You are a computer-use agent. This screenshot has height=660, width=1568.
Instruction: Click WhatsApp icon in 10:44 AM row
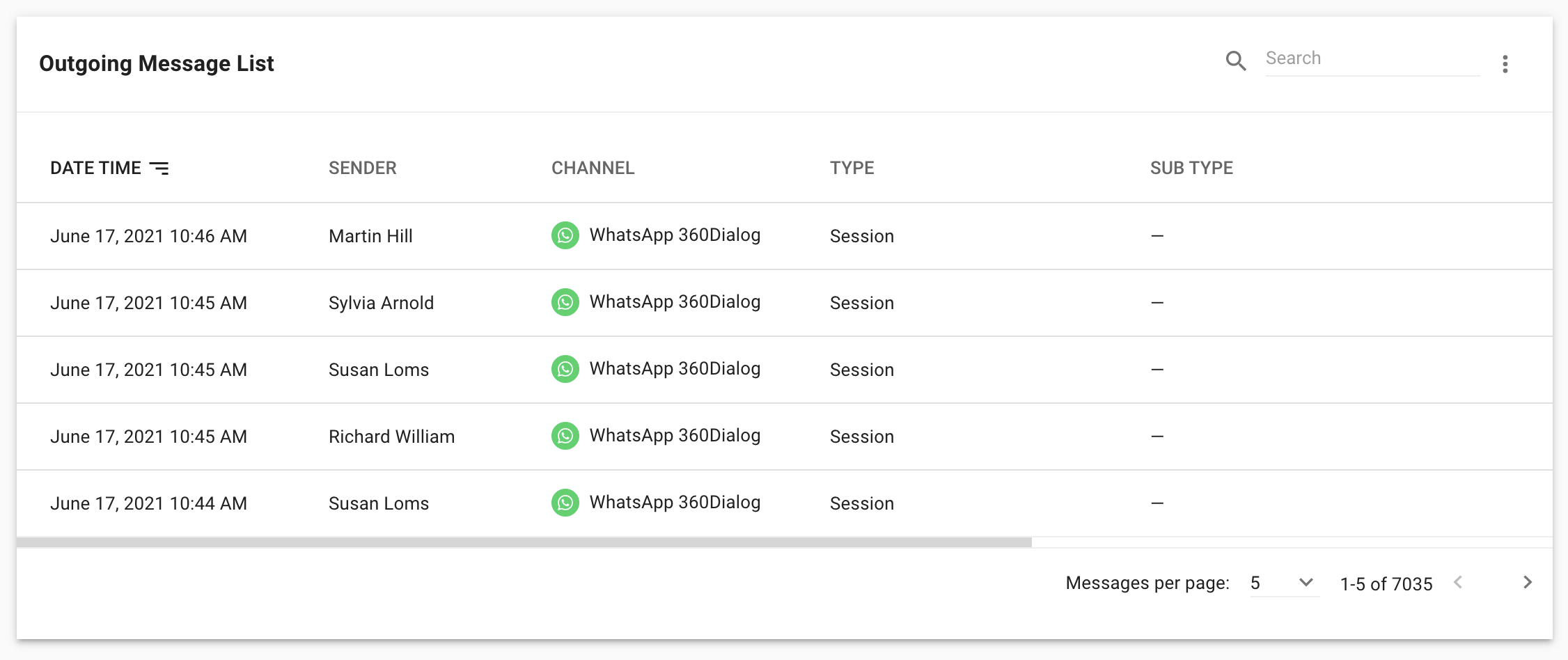(x=565, y=503)
